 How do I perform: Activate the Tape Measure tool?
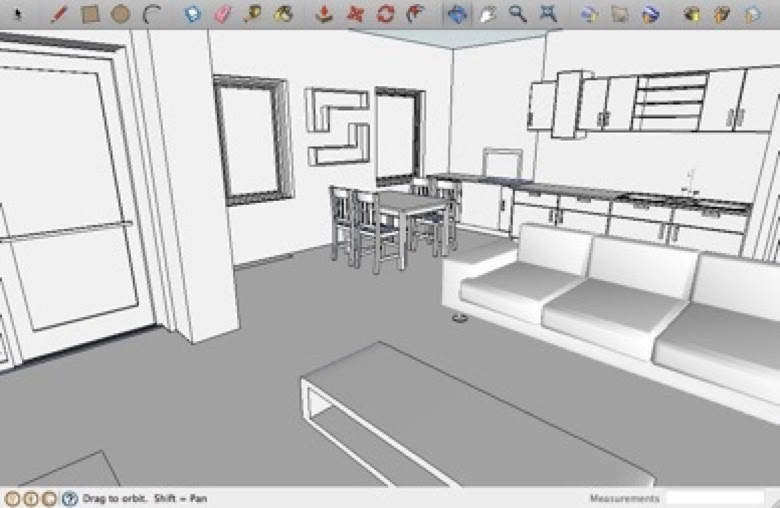point(252,14)
